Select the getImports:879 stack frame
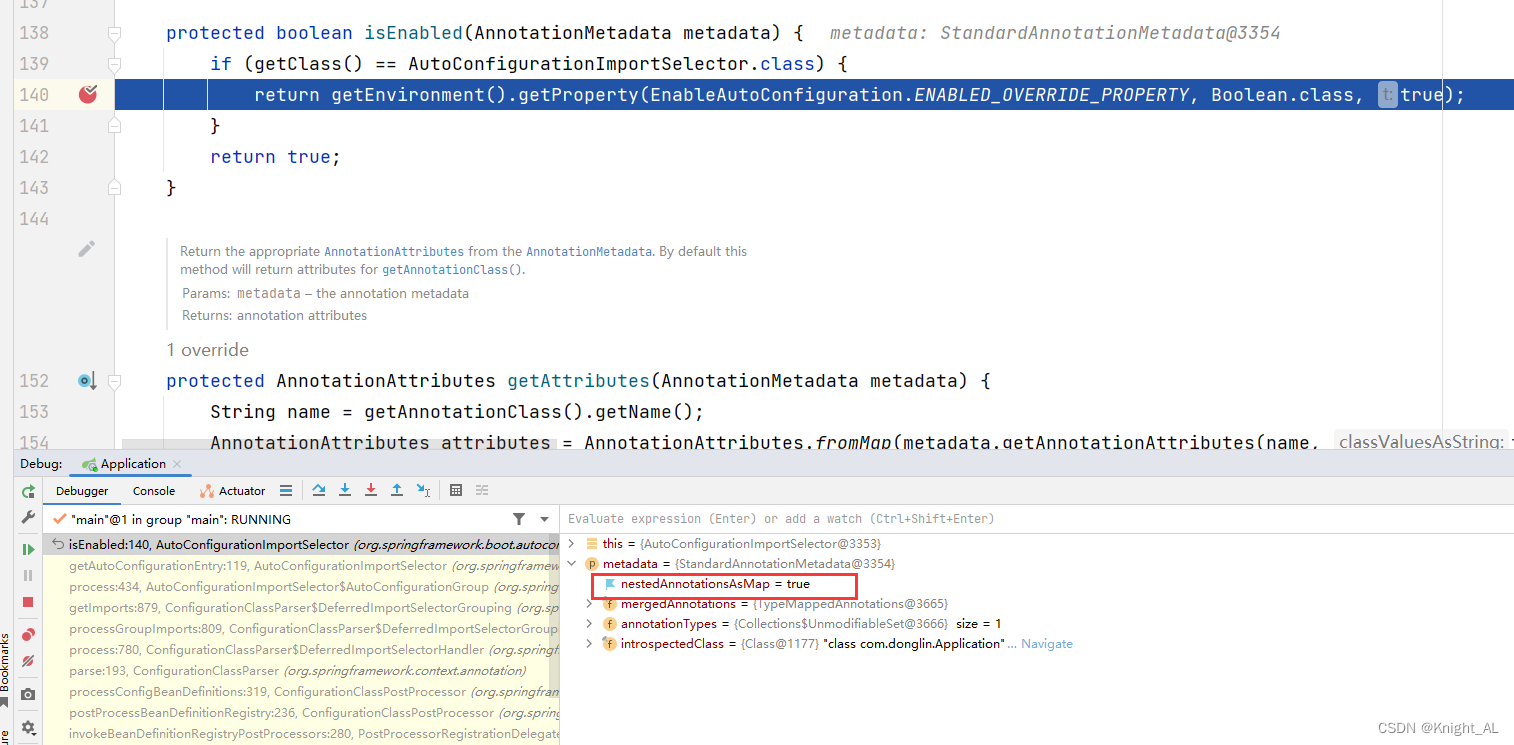Screen dimensions: 1514x745 [301, 608]
